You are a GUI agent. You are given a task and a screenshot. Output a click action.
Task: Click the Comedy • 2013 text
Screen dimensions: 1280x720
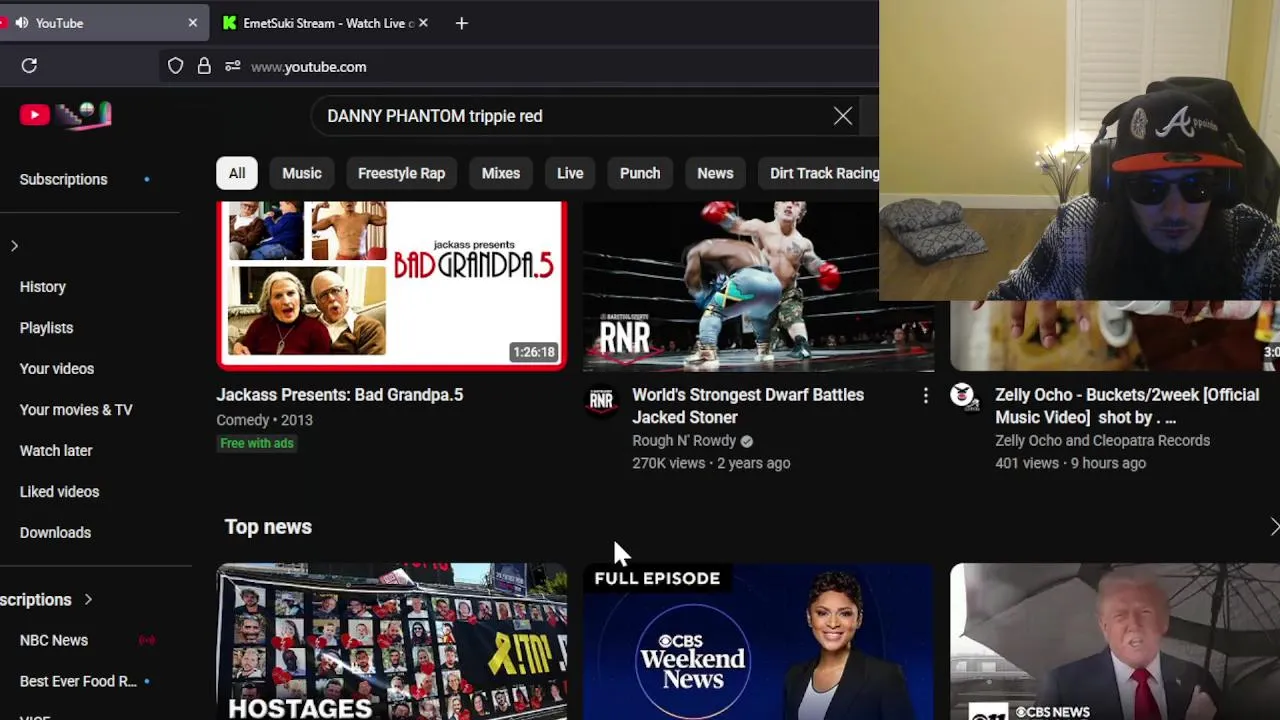(265, 420)
